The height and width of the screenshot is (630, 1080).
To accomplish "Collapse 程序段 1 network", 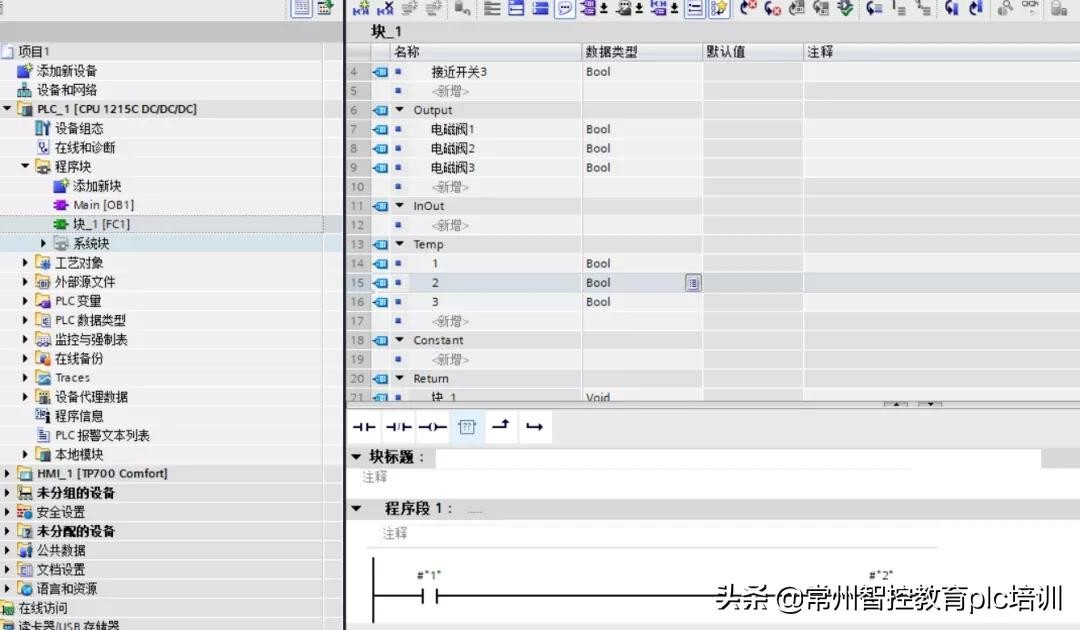I will 356,508.
